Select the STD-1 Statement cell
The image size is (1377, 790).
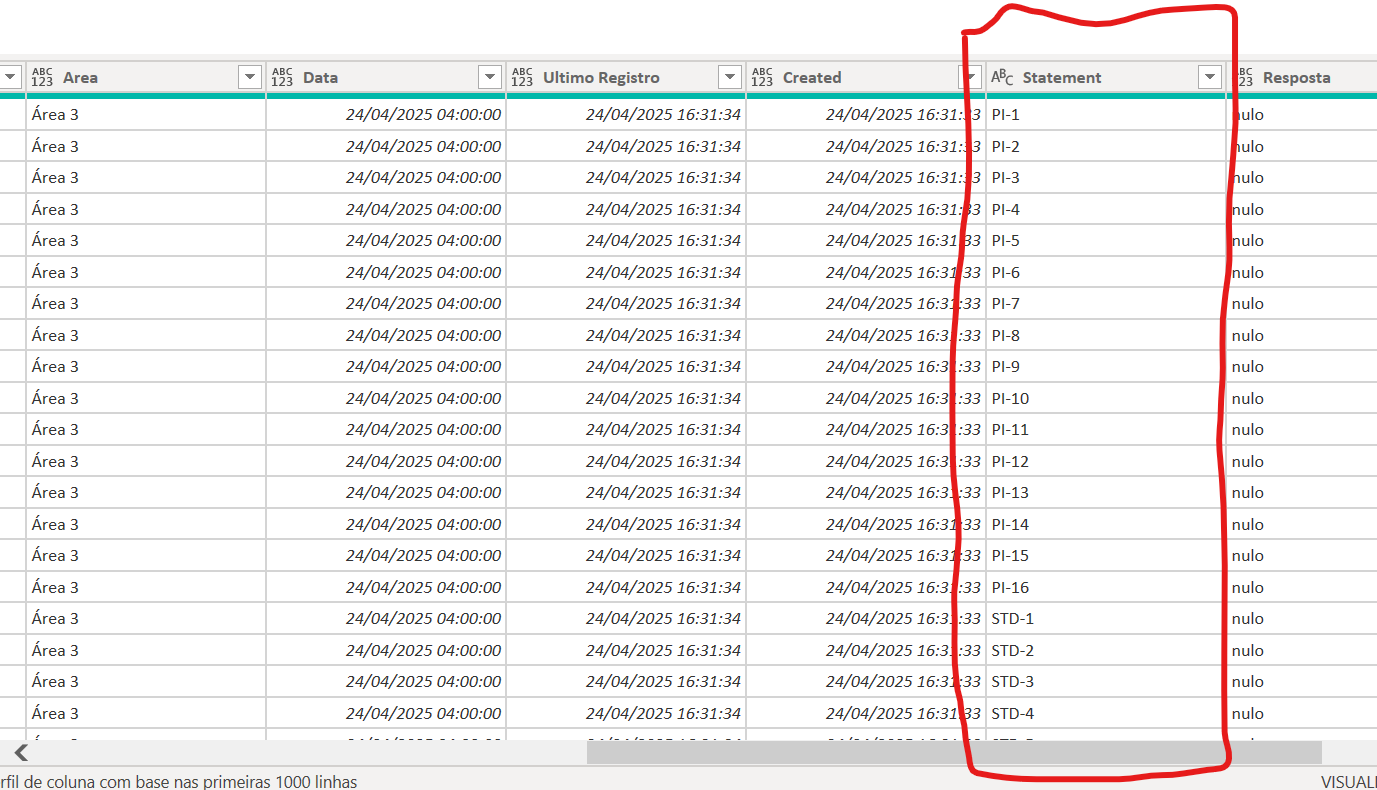(x=1106, y=619)
